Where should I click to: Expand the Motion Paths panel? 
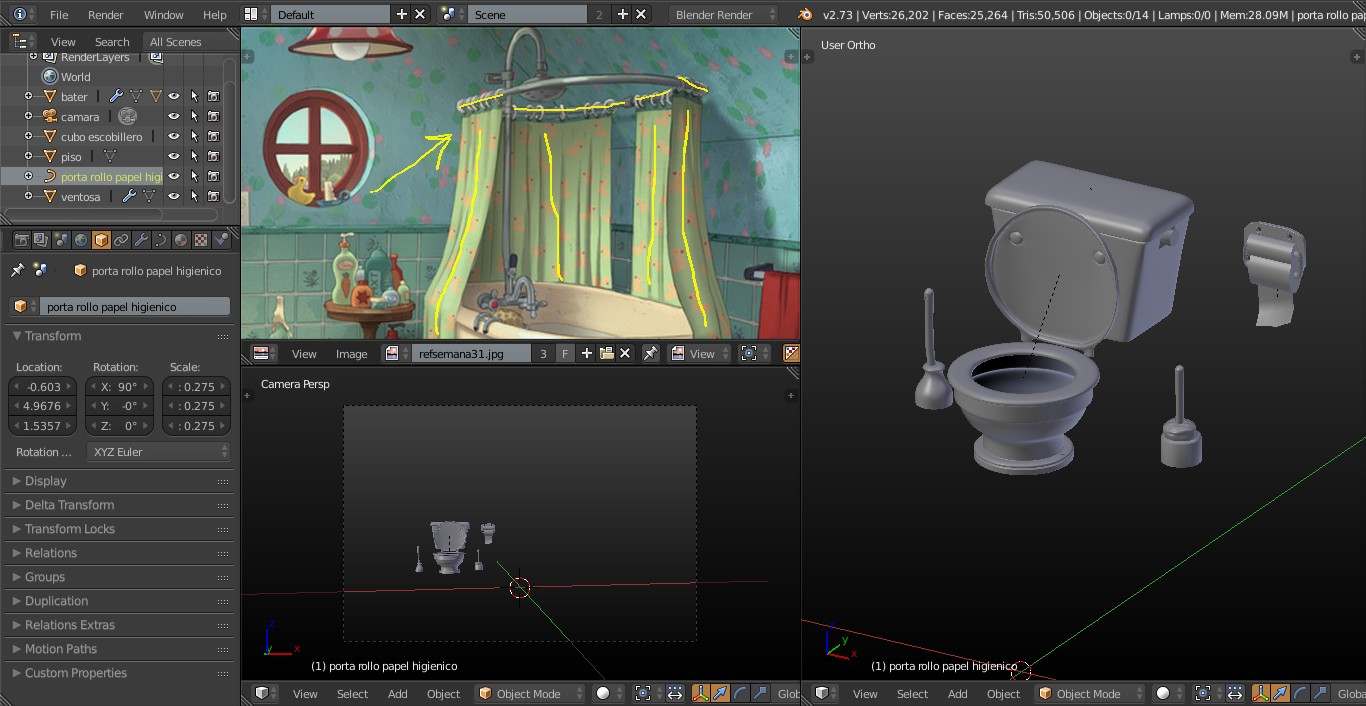61,649
